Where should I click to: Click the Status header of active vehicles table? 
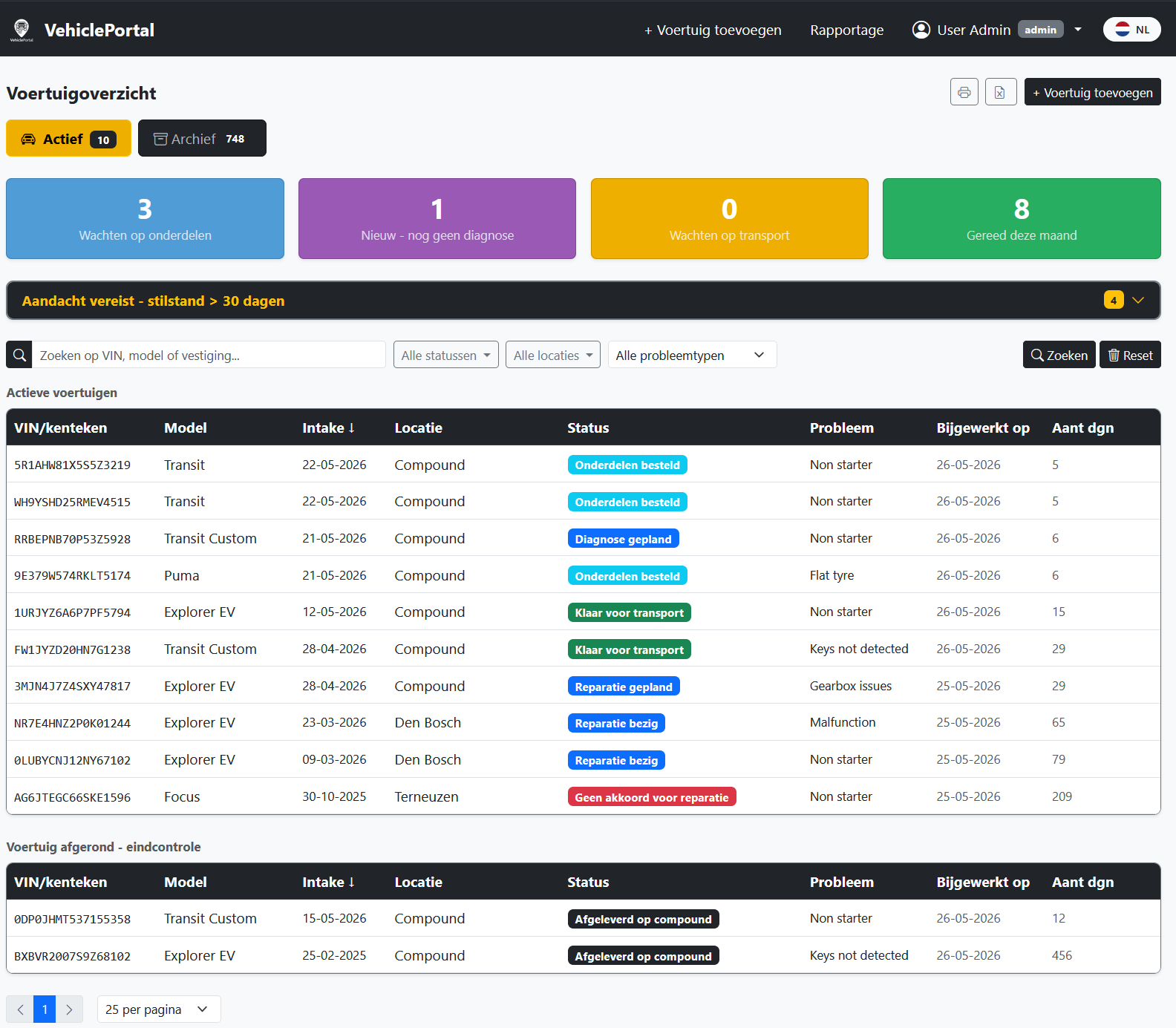pos(588,428)
